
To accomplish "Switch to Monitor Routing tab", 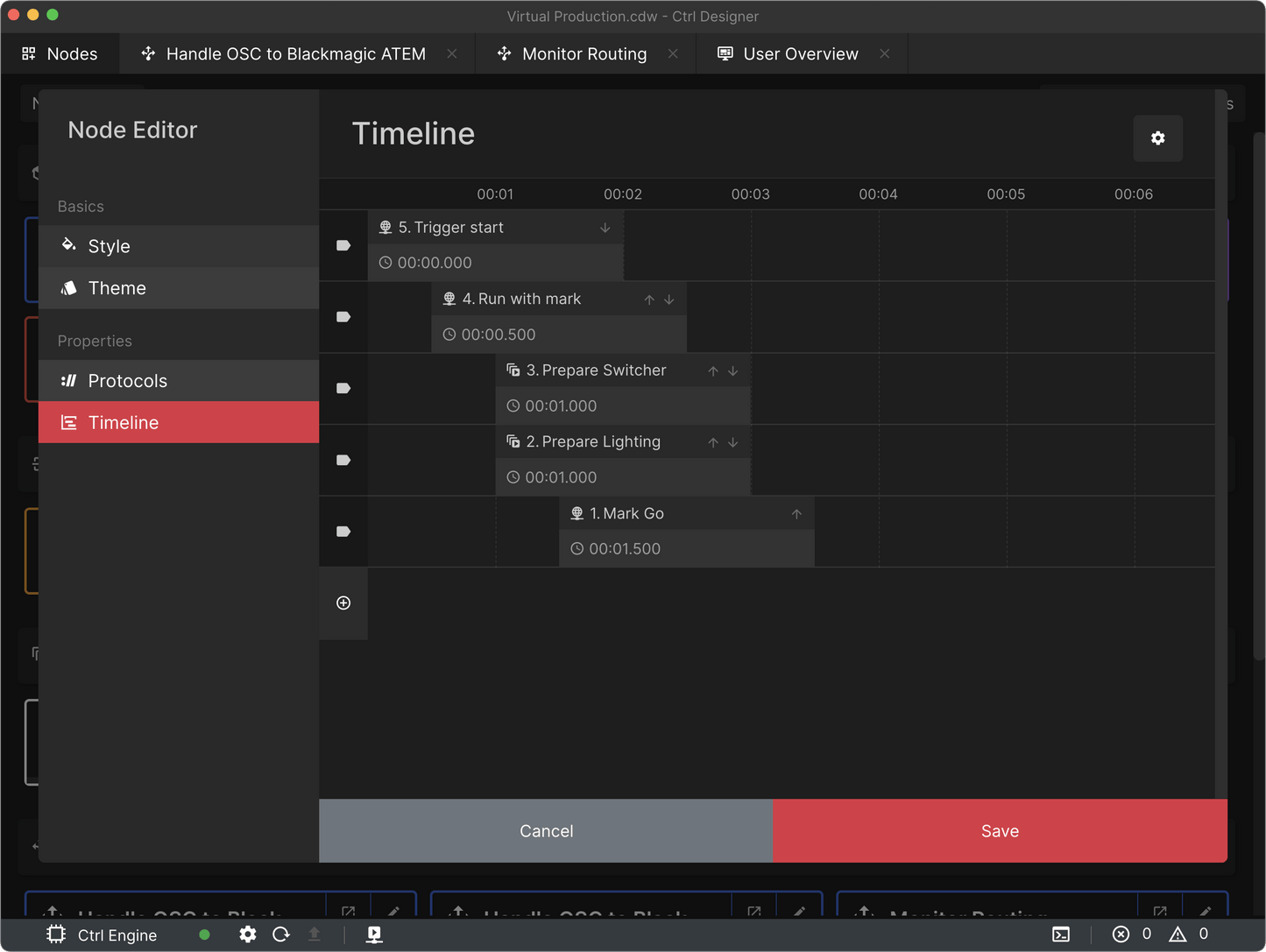I will coord(583,54).
